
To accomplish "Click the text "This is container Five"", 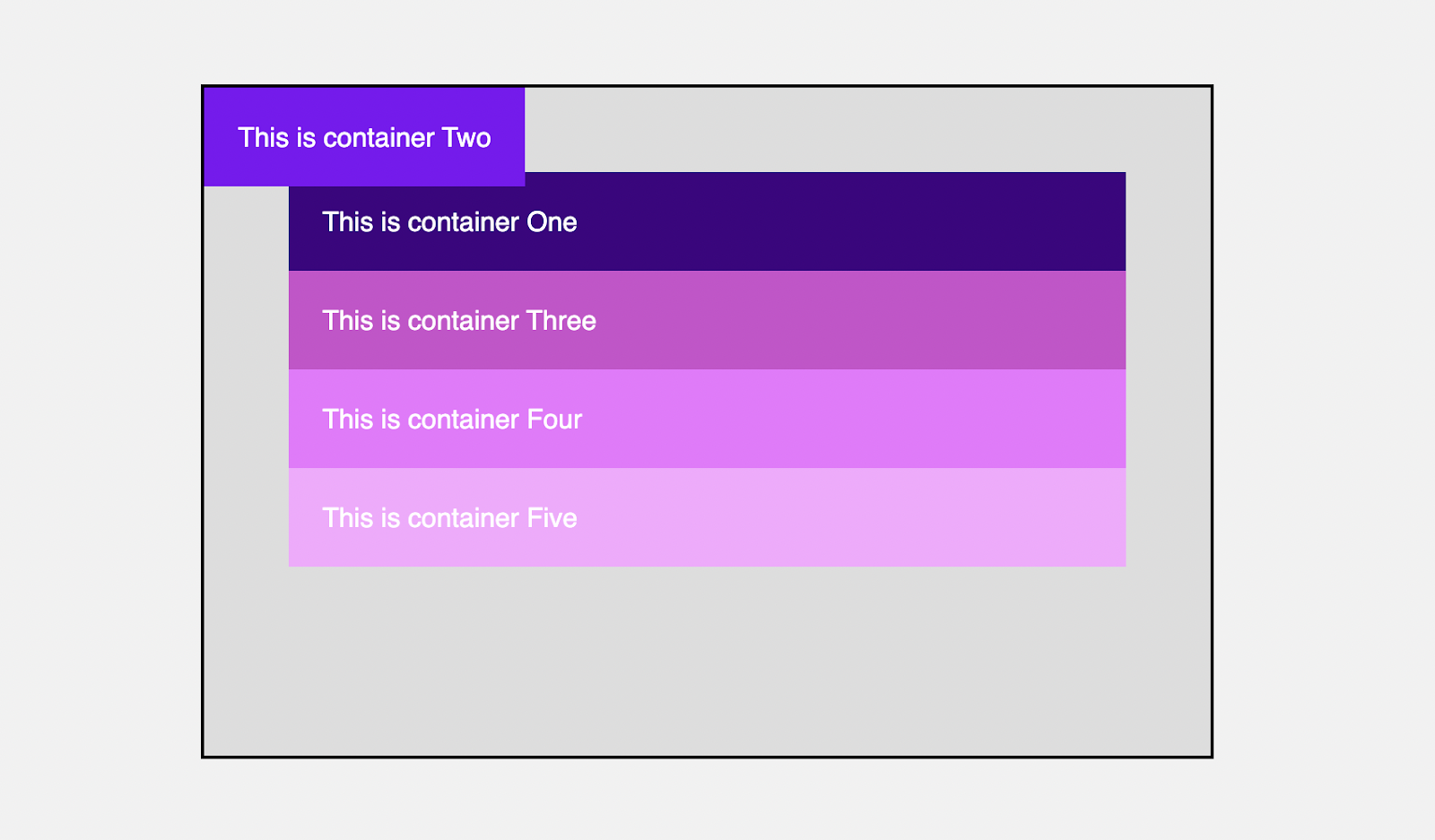I will coord(448,518).
